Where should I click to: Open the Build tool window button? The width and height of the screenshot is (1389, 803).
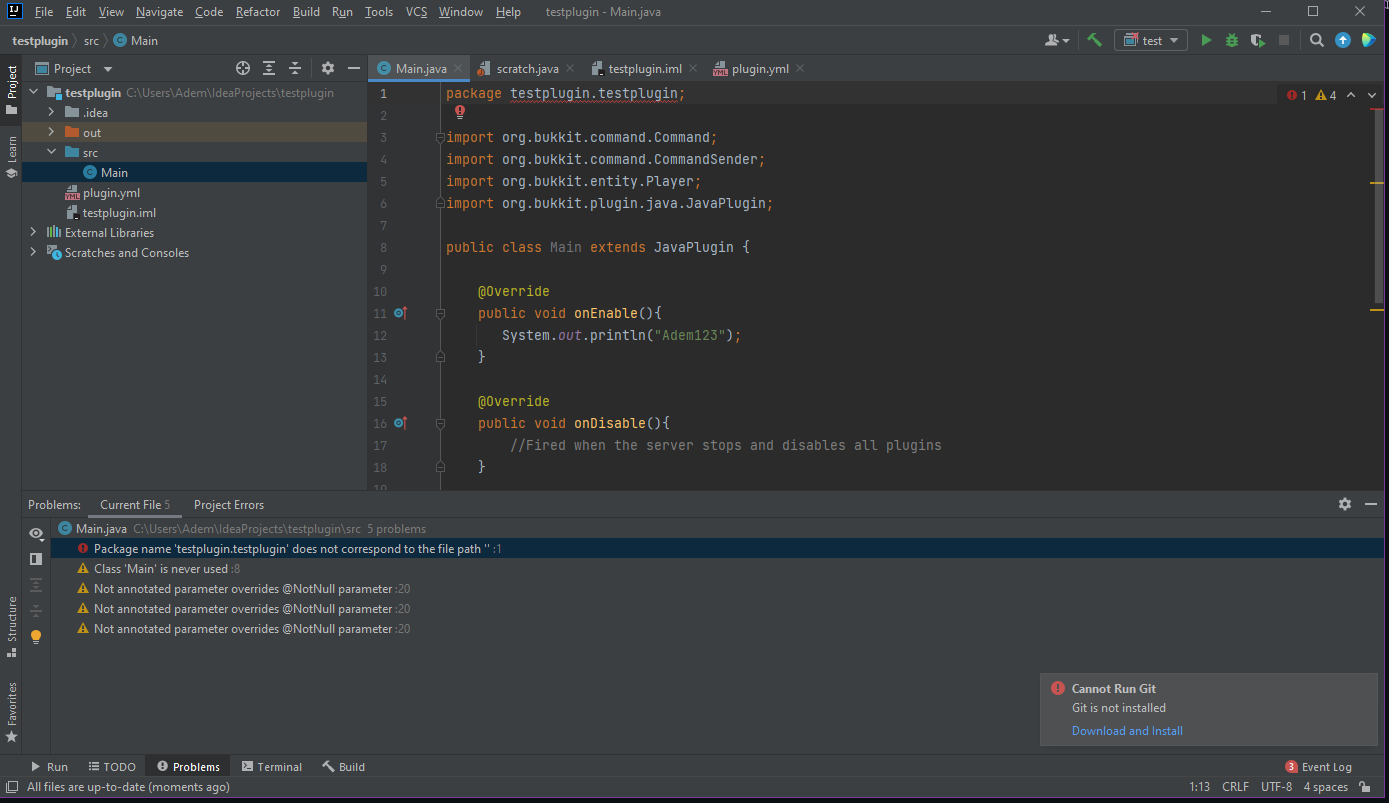pyautogui.click(x=343, y=767)
